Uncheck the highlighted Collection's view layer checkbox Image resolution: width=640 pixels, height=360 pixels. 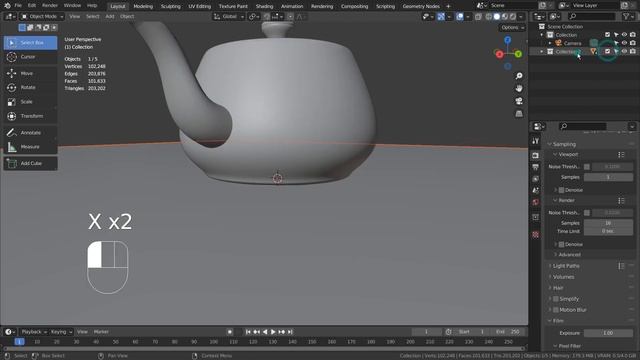[607, 51]
